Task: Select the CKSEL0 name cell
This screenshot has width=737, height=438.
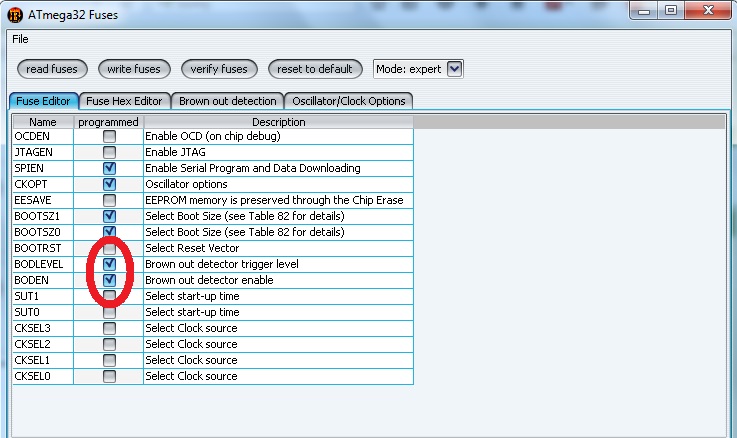Action: click(x=43, y=376)
